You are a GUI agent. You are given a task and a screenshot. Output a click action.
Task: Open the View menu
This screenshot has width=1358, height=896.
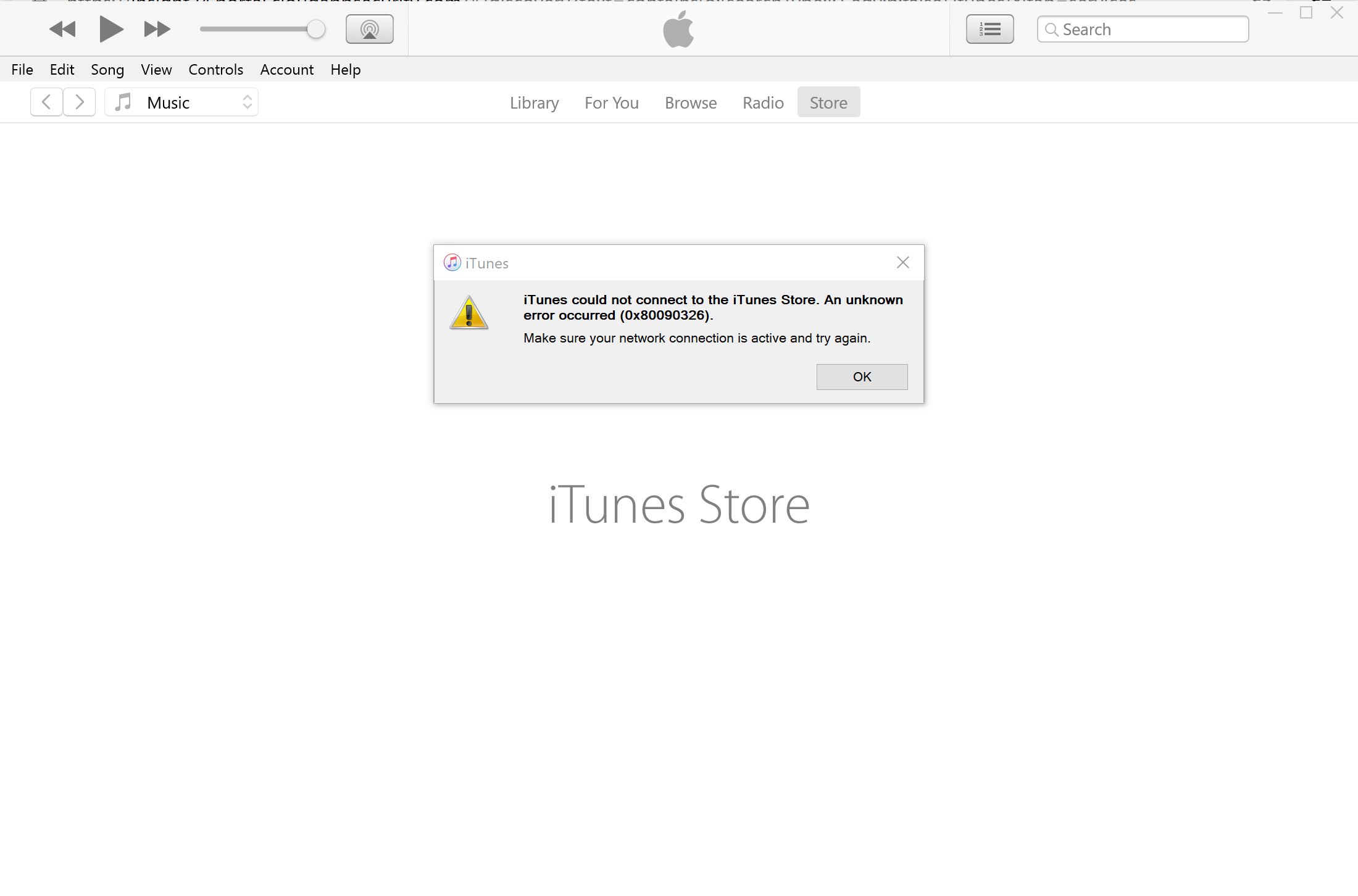[156, 70]
